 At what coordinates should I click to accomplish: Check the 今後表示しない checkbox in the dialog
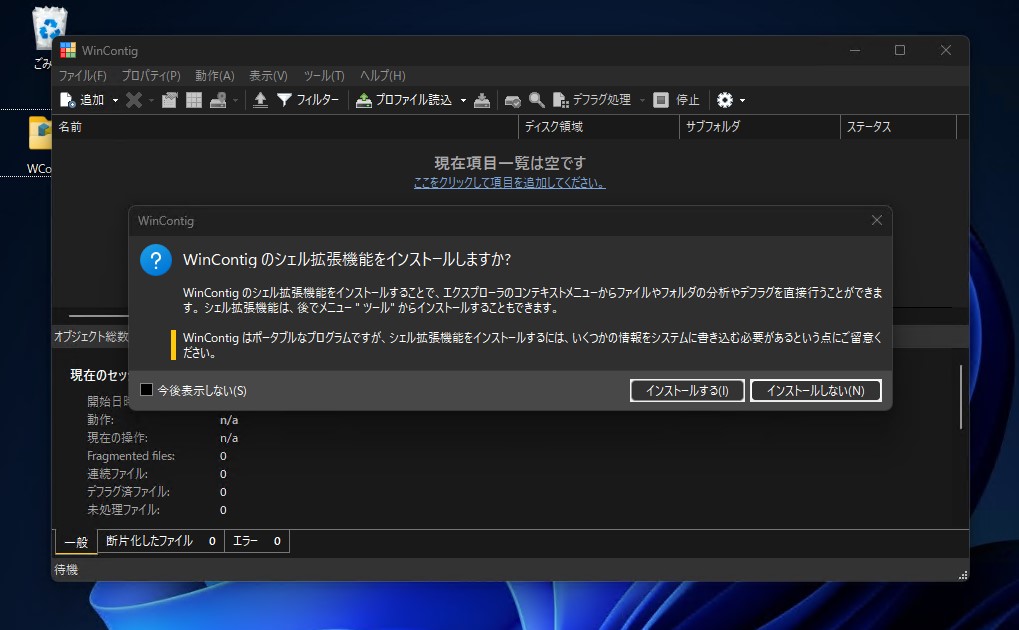[x=146, y=390]
